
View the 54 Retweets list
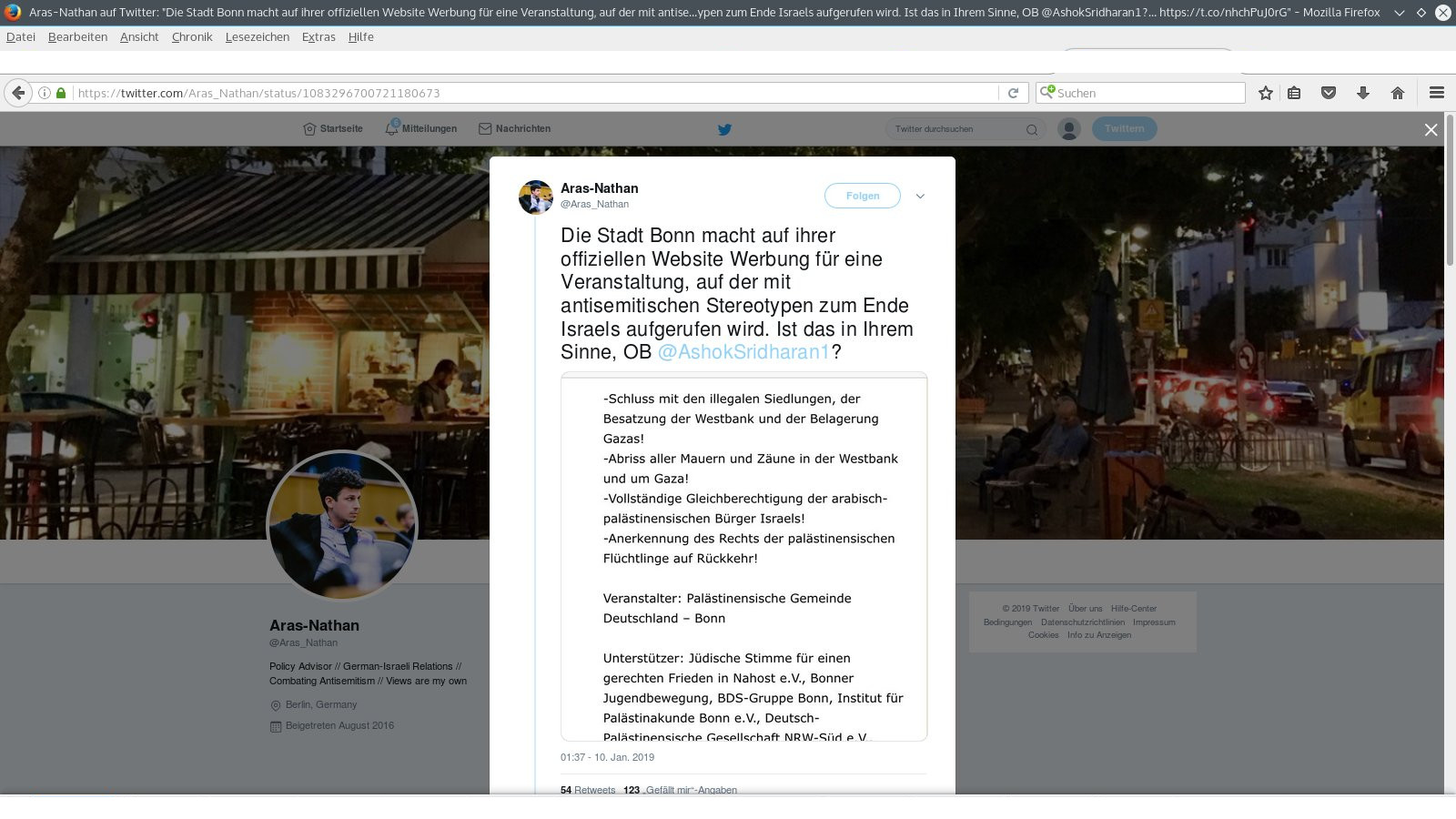588,790
